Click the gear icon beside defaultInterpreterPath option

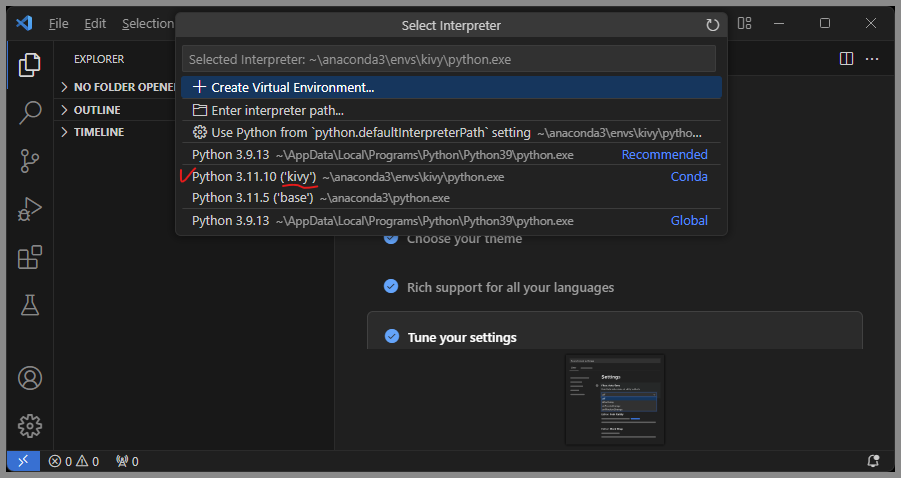tap(199, 132)
